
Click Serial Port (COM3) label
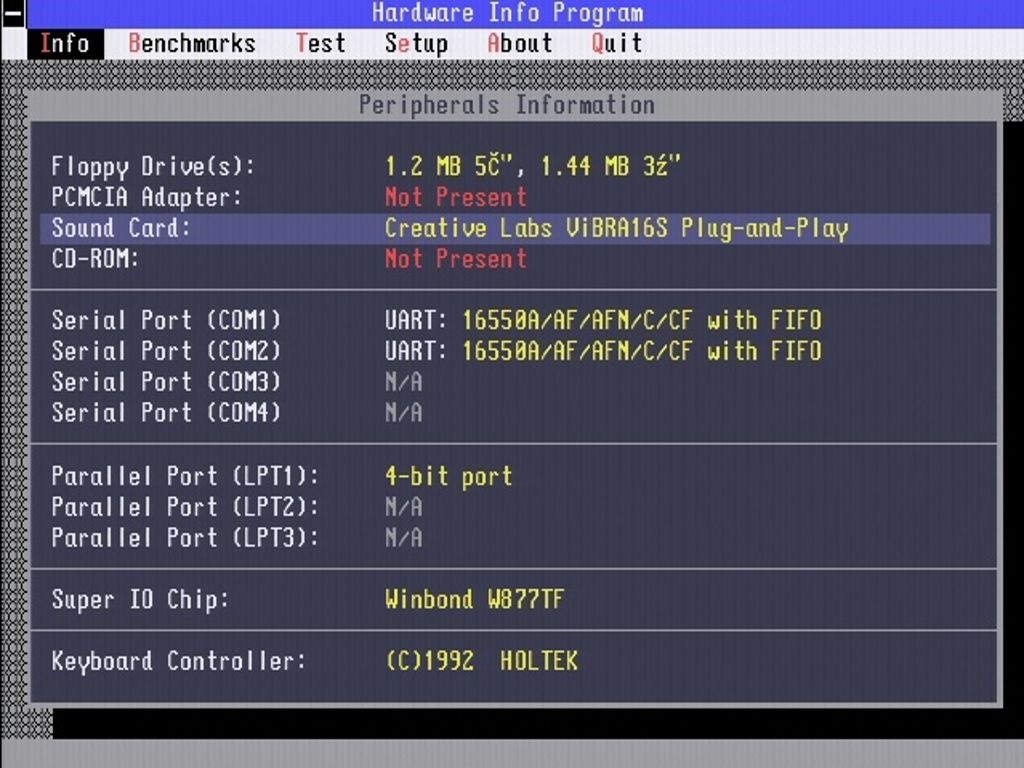[166, 382]
